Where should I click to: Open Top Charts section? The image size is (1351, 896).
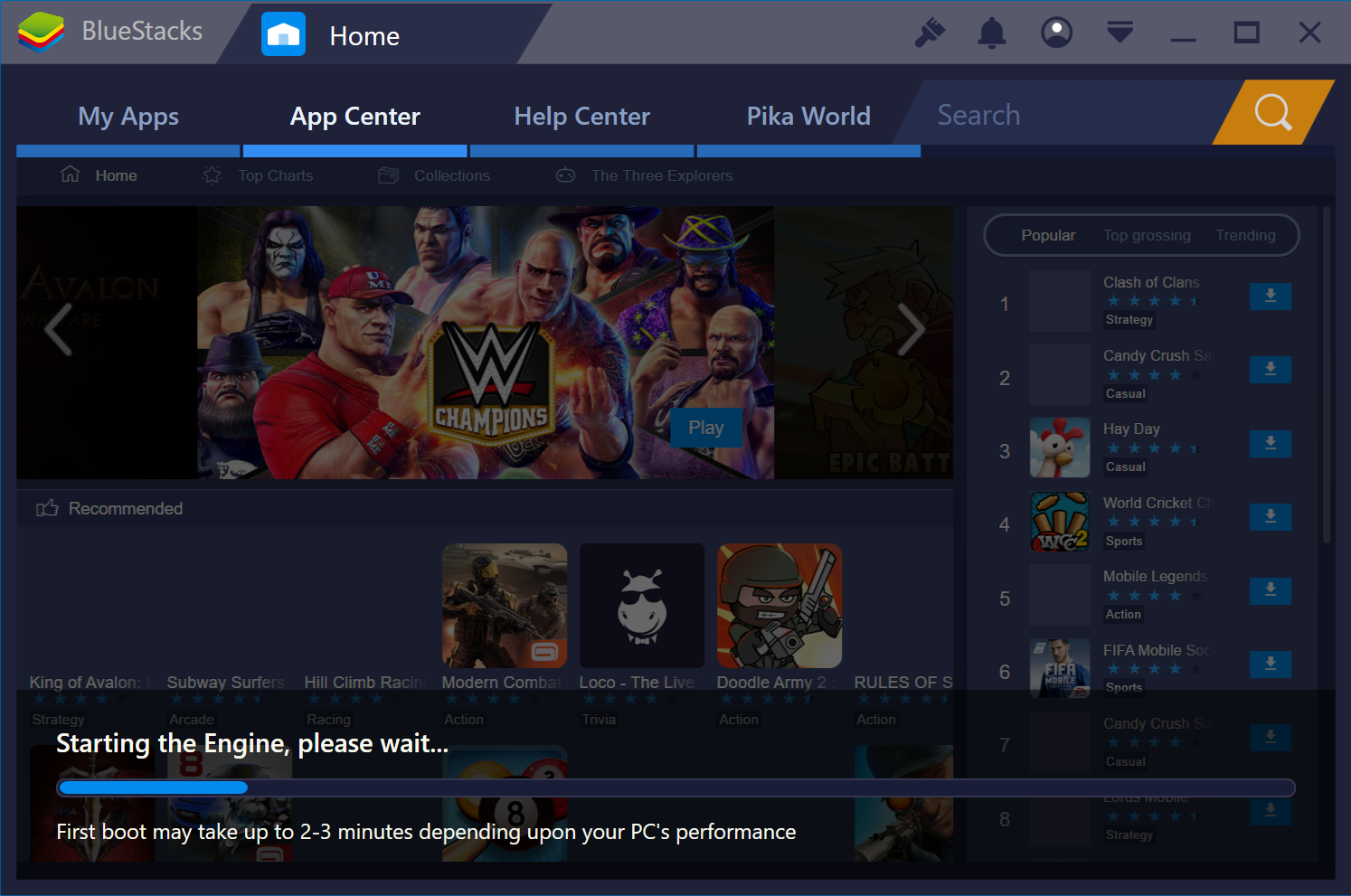[x=276, y=175]
